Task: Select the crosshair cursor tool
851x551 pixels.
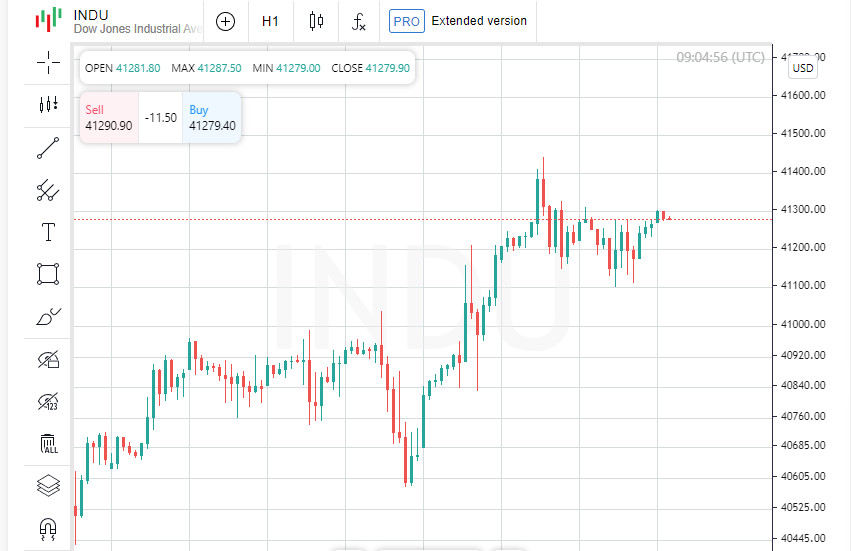Action: point(48,62)
